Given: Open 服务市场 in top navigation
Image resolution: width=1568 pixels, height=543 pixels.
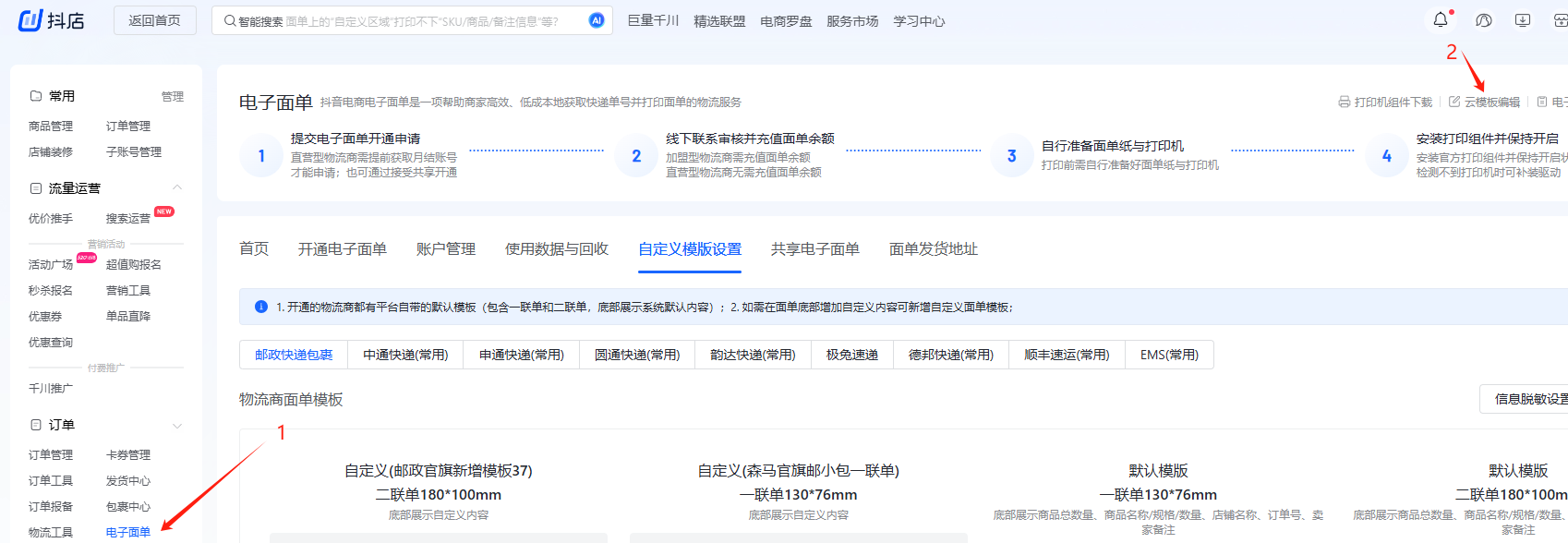Looking at the screenshot, I should click(x=852, y=20).
